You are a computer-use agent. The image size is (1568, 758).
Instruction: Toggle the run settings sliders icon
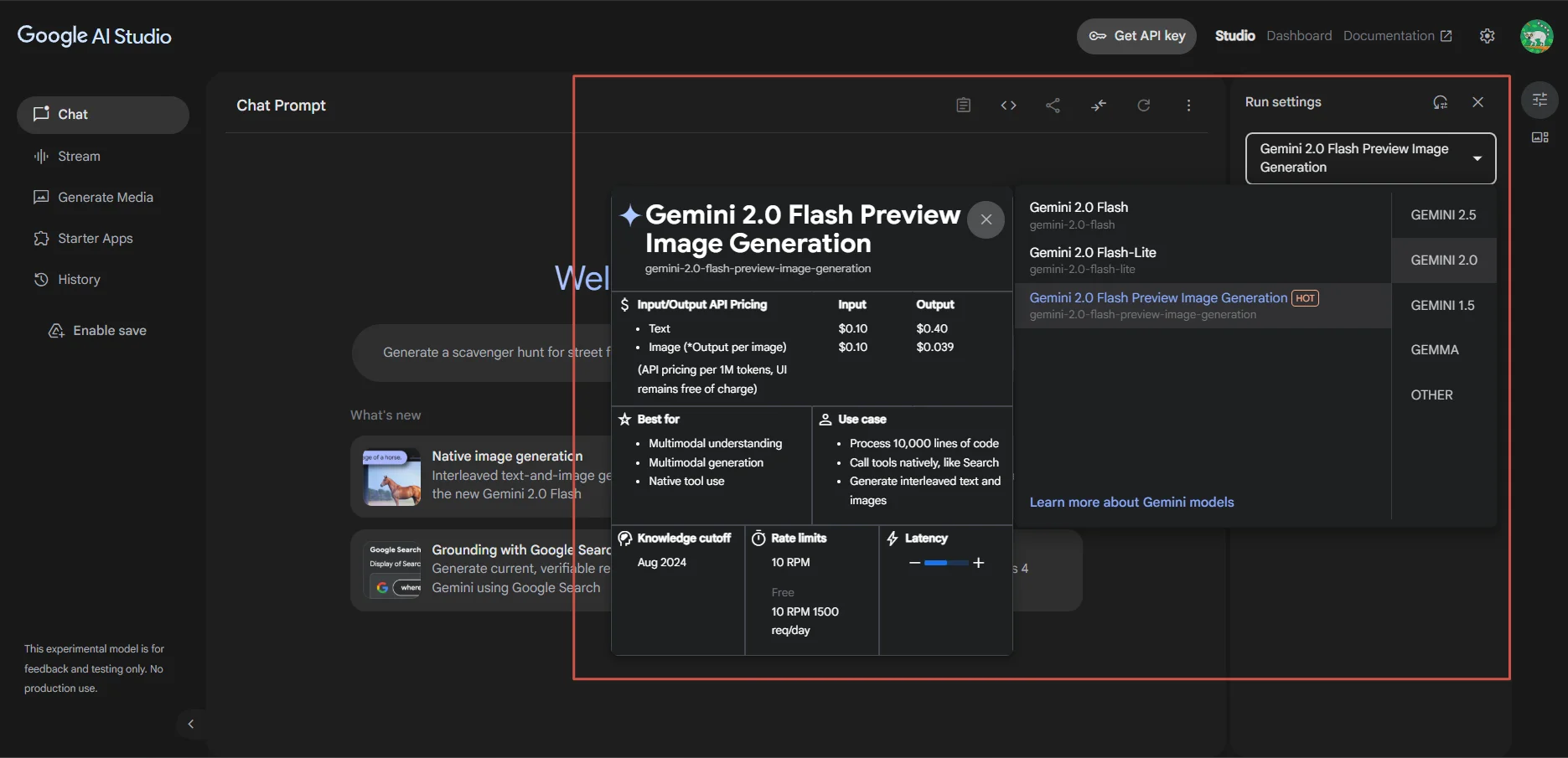click(x=1540, y=101)
